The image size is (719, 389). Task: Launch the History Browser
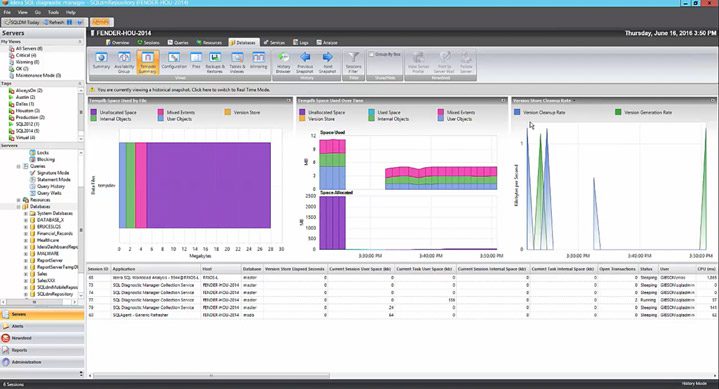283,62
